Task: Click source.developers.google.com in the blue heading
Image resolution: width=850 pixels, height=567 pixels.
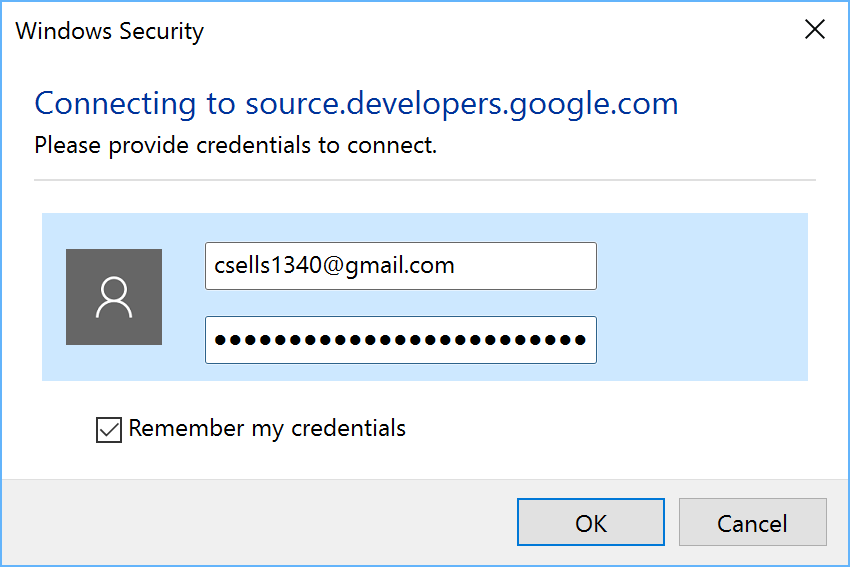Action: click(462, 103)
